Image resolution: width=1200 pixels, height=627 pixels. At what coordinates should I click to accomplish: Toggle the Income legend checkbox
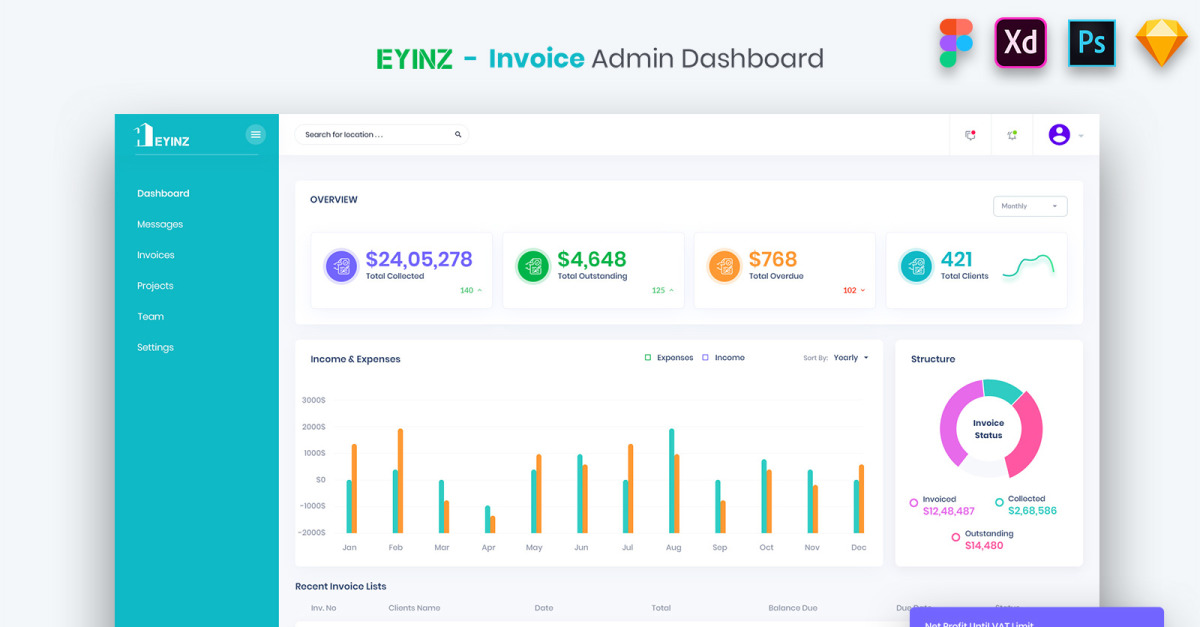[x=705, y=357]
